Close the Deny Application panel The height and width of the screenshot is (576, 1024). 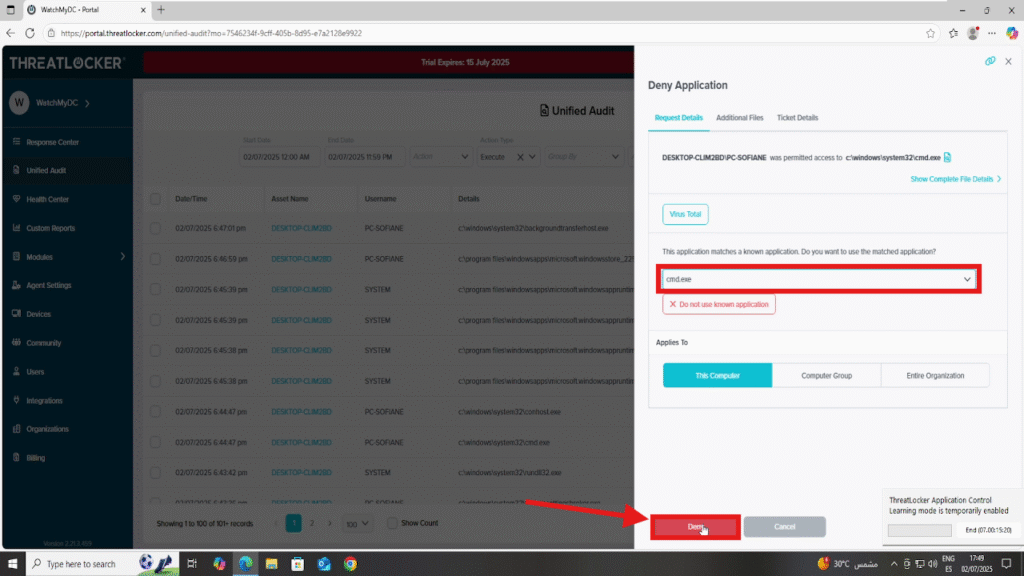[1008, 61]
